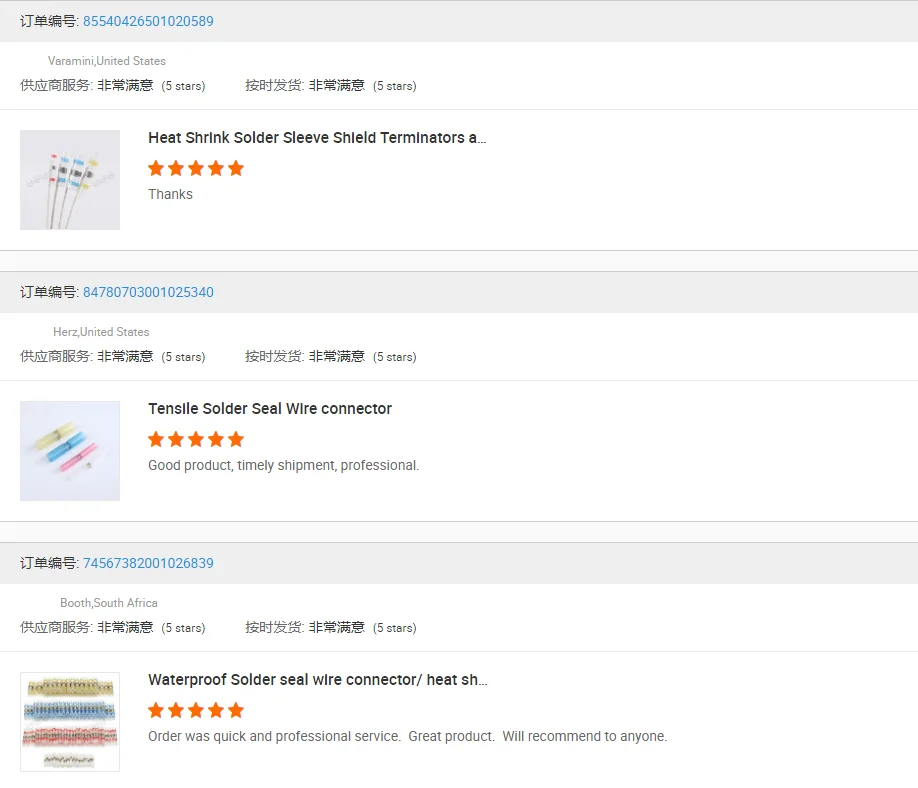Viewport: 918px width, 788px height.
Task: Open order number 84780703001025340
Action: (x=148, y=292)
